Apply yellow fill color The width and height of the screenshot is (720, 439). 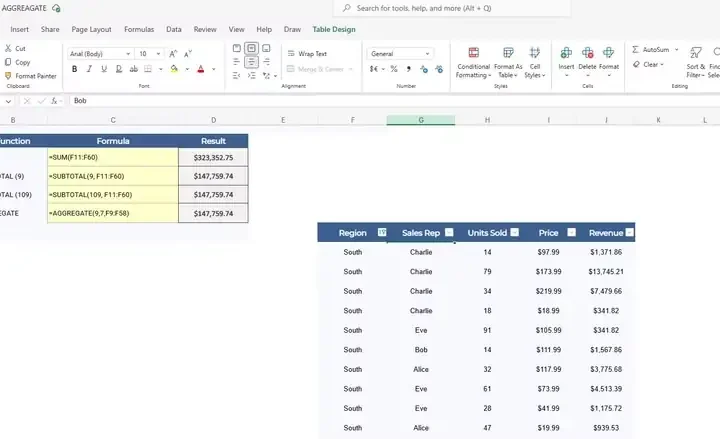[x=174, y=69]
